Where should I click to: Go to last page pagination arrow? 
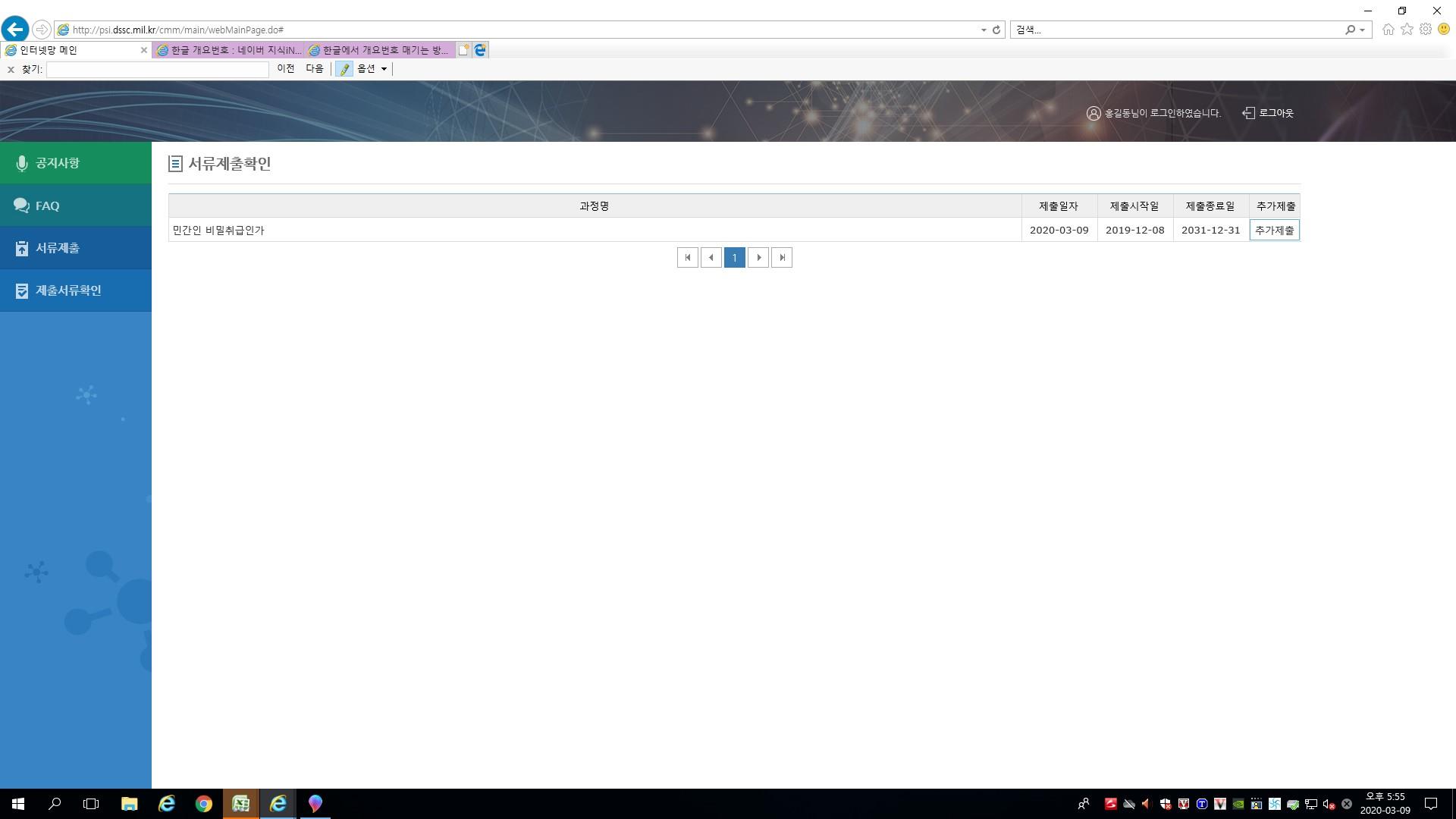pos(782,258)
